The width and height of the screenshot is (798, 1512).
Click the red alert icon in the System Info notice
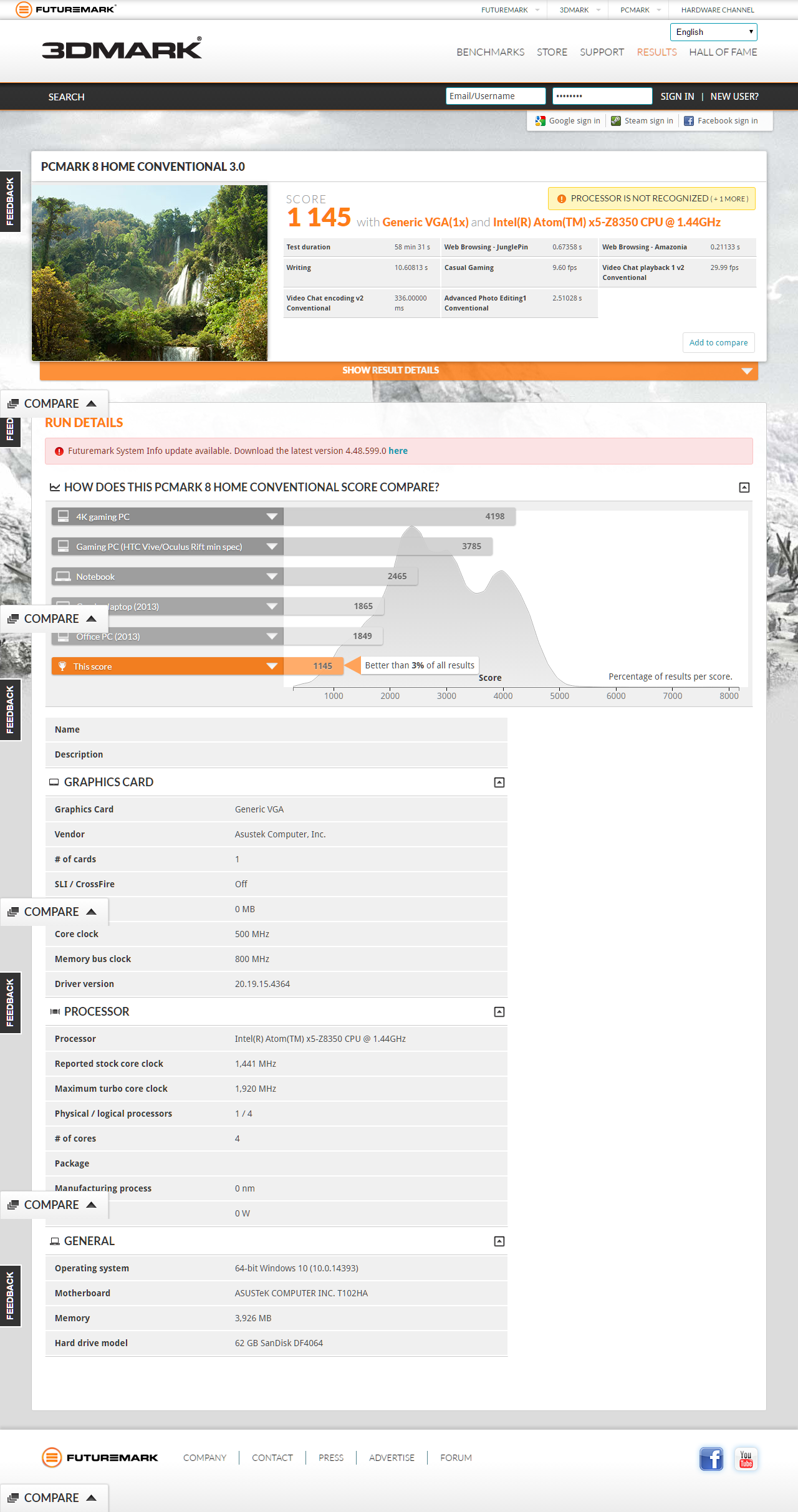coord(59,451)
